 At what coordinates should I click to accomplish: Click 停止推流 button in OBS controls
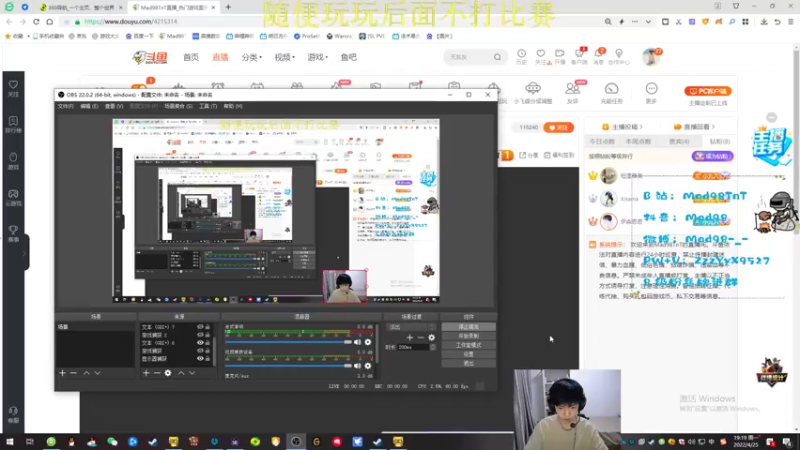468,327
